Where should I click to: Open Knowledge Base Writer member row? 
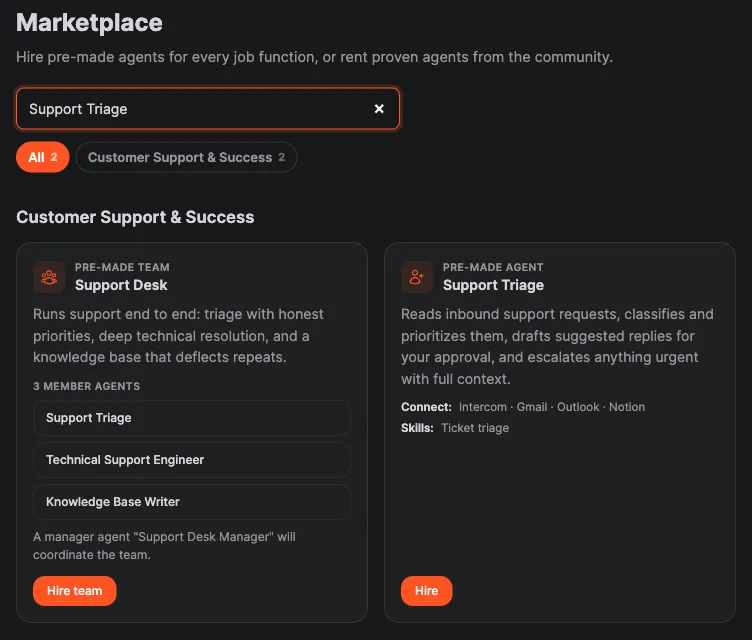(192, 502)
